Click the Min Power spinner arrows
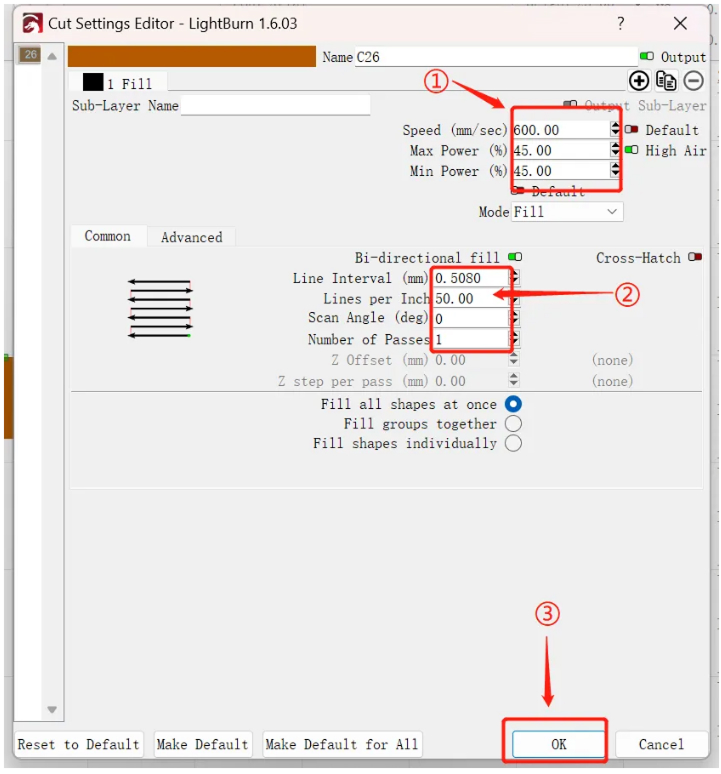The height and width of the screenshot is (774, 721). point(615,170)
